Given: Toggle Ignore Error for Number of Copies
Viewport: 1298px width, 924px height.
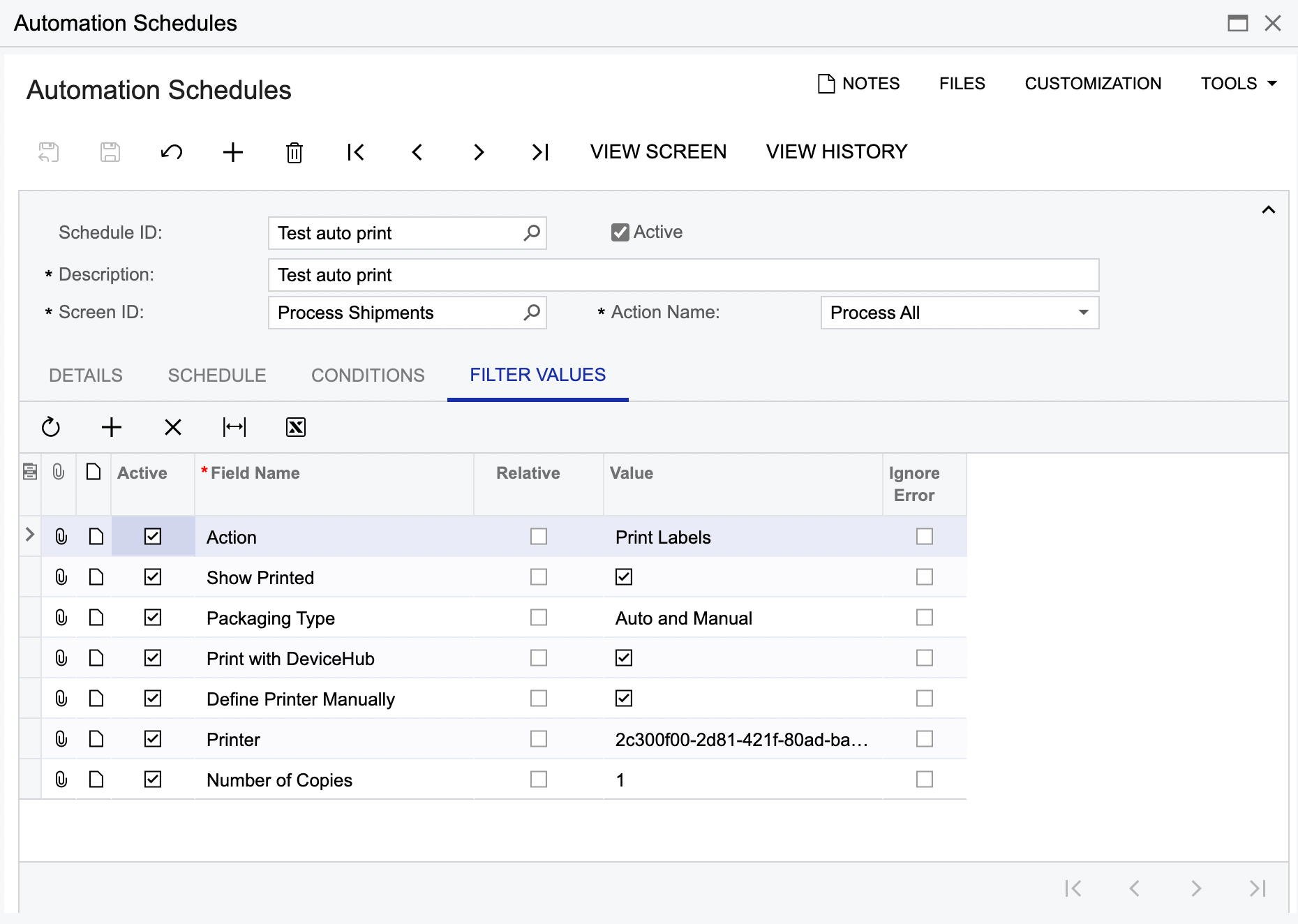Looking at the screenshot, I should point(925,779).
